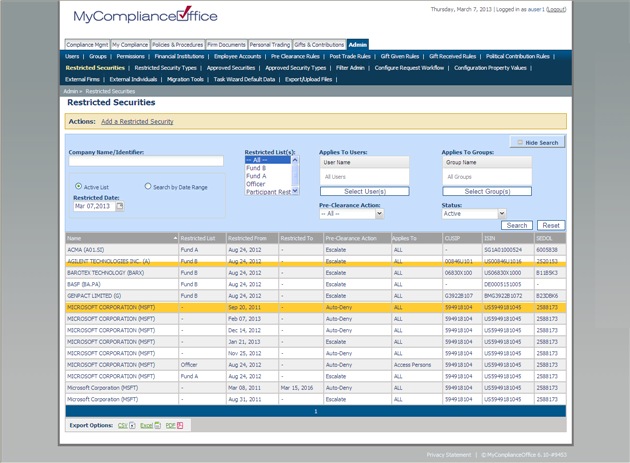Viewport: 630px width, 463px height.
Task: Click the MyComplianceOffice logo
Action: click(x=145, y=16)
